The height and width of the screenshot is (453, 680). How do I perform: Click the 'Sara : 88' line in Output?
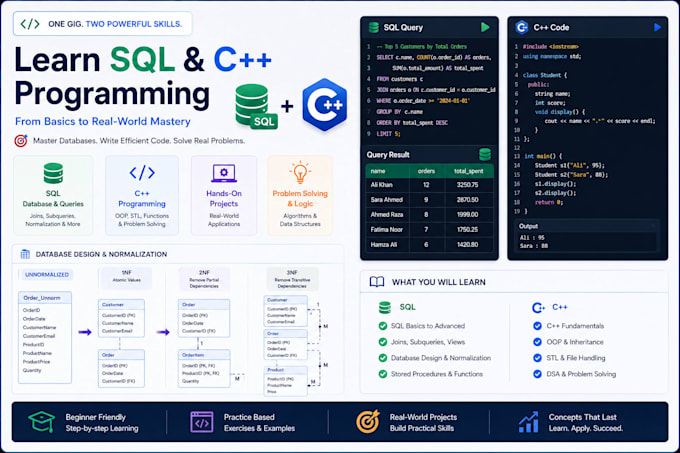point(534,246)
